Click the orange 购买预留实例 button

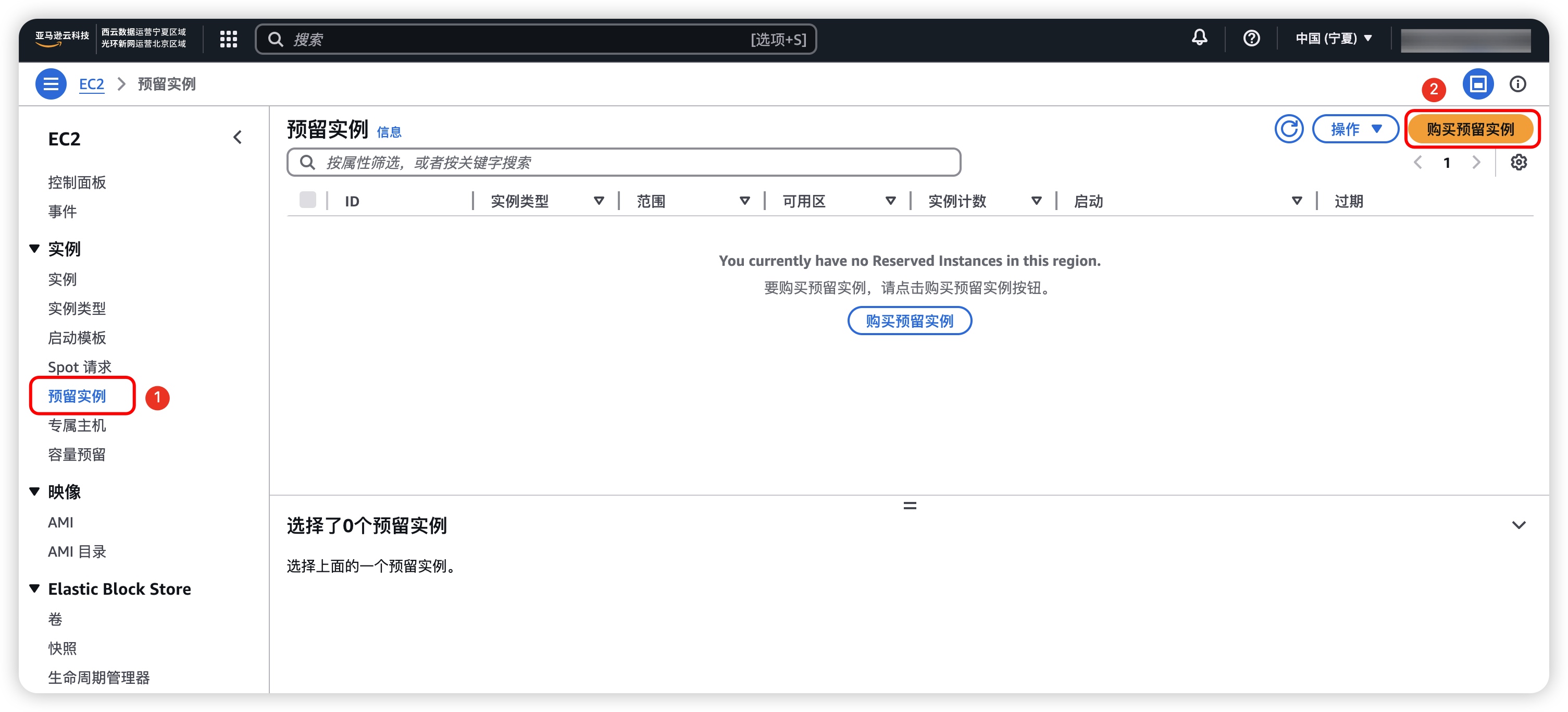coord(1470,129)
